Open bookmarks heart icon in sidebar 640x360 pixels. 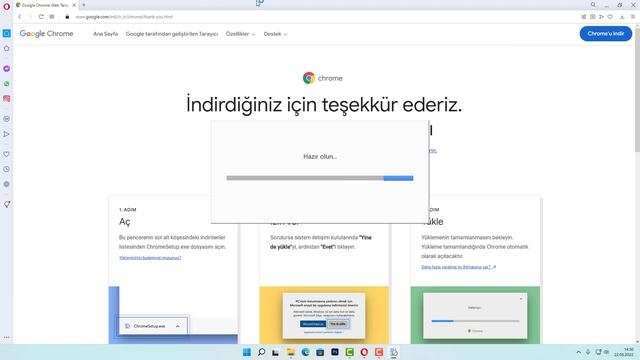(x=7, y=154)
